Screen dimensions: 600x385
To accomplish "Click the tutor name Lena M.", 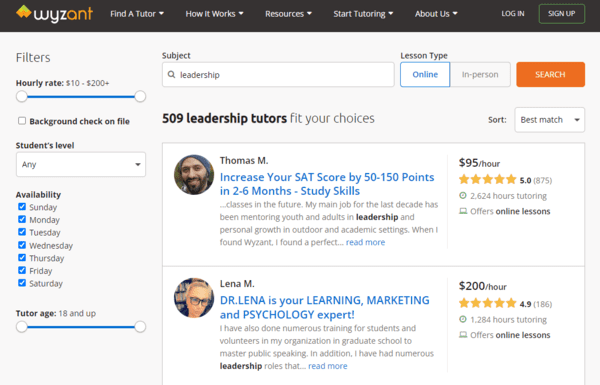I will [x=237, y=284].
